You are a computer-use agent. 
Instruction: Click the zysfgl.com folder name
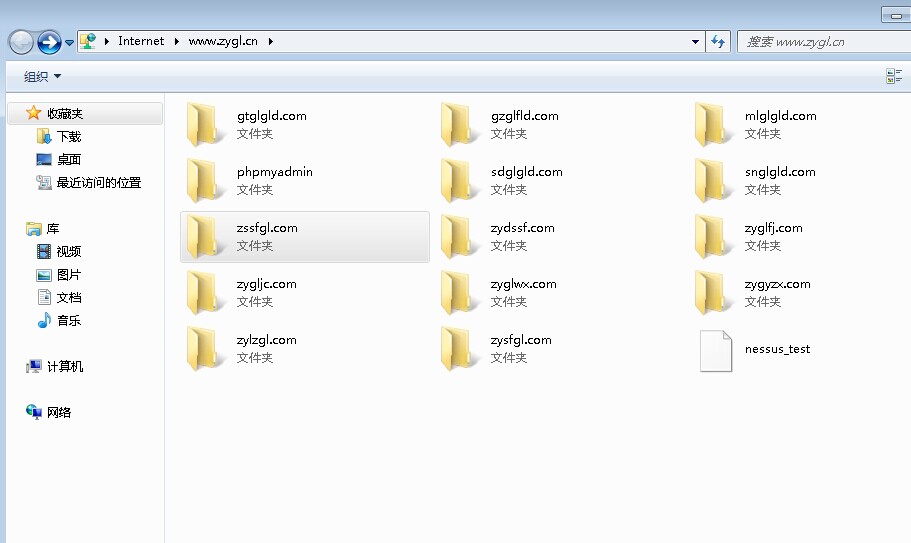pos(521,340)
